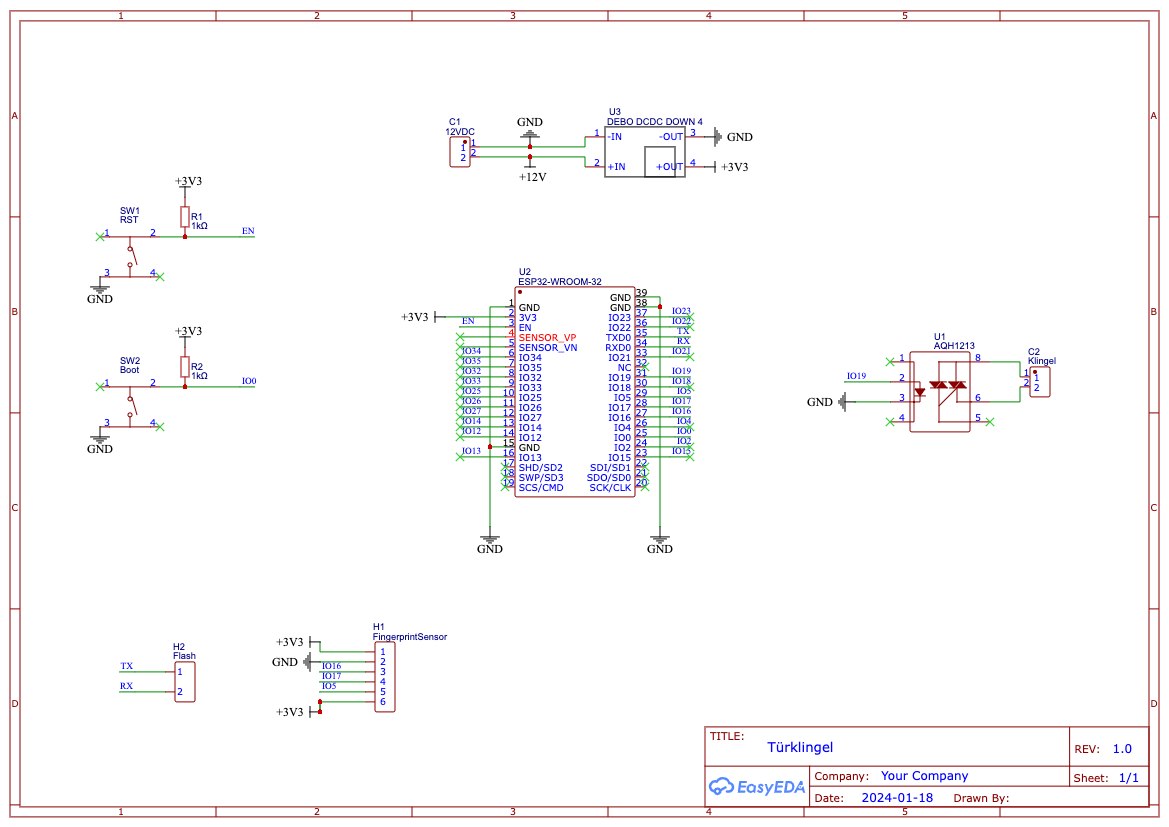
Task: Select the Your Company field
Action: [x=924, y=776]
